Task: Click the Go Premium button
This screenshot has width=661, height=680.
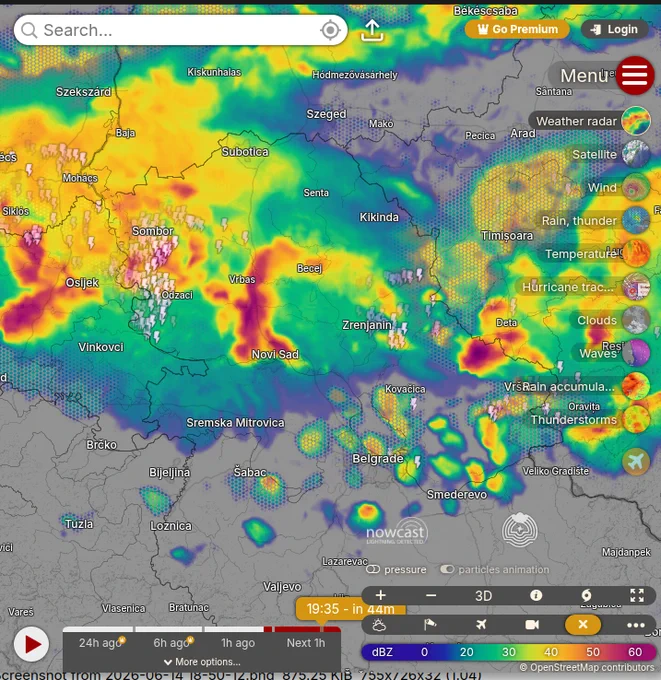Action: tap(517, 29)
